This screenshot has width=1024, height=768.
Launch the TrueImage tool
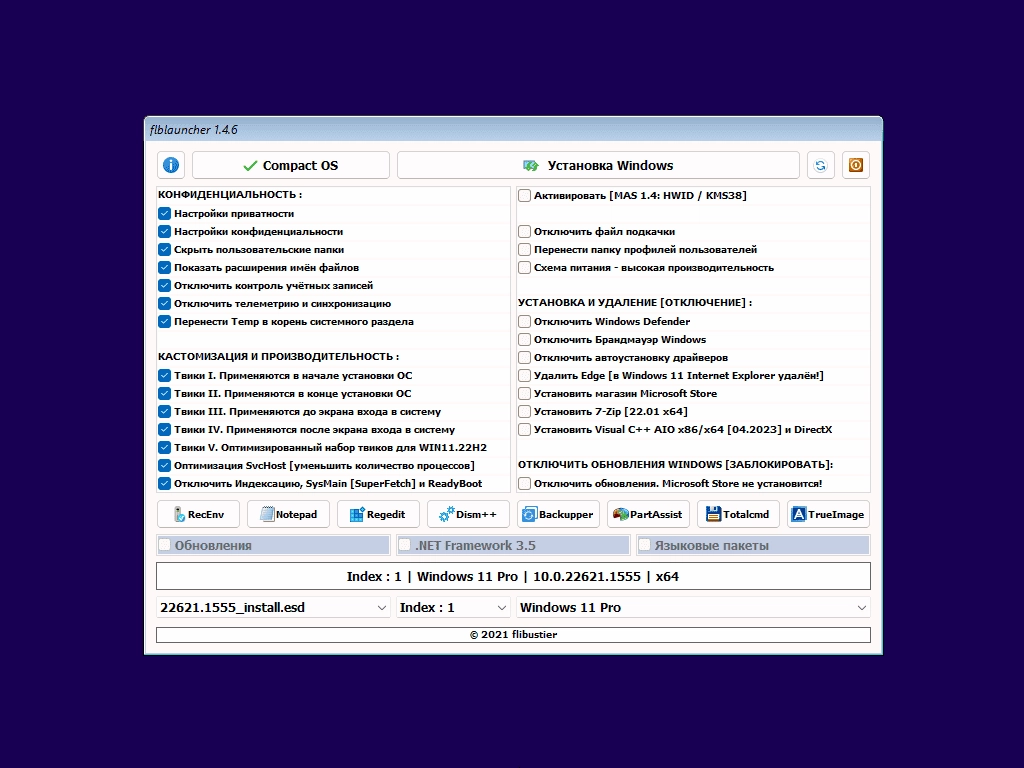[829, 515]
